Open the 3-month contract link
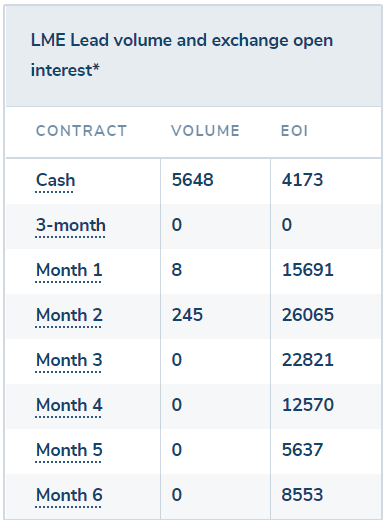The width and height of the screenshot is (387, 520). pyautogui.click(x=71, y=225)
